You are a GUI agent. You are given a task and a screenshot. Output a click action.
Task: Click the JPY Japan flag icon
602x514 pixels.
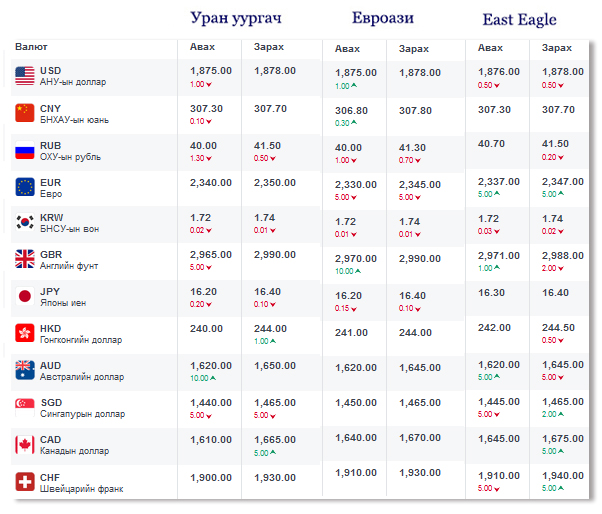click(x=25, y=296)
